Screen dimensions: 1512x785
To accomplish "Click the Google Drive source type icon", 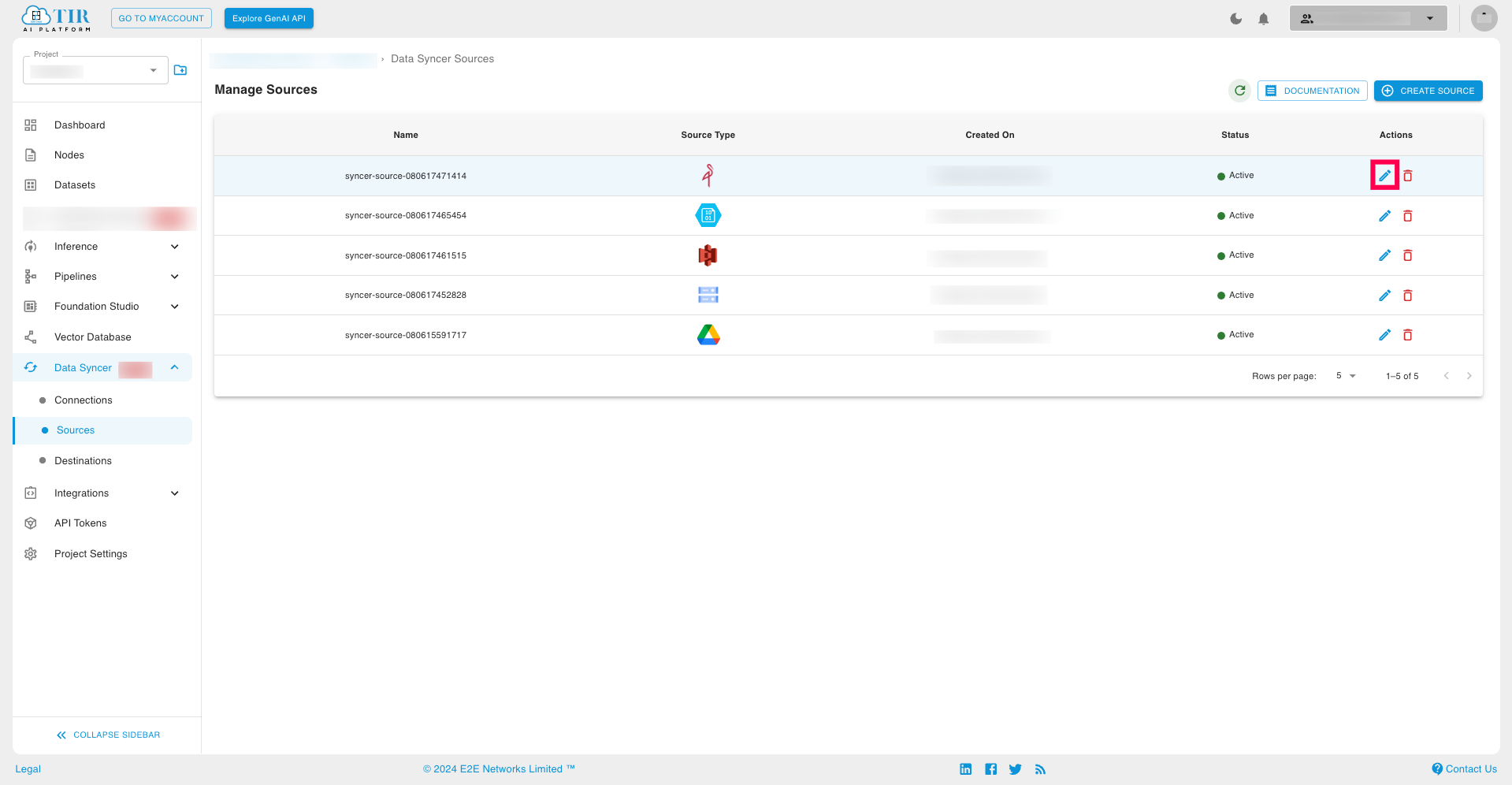I will click(708, 335).
